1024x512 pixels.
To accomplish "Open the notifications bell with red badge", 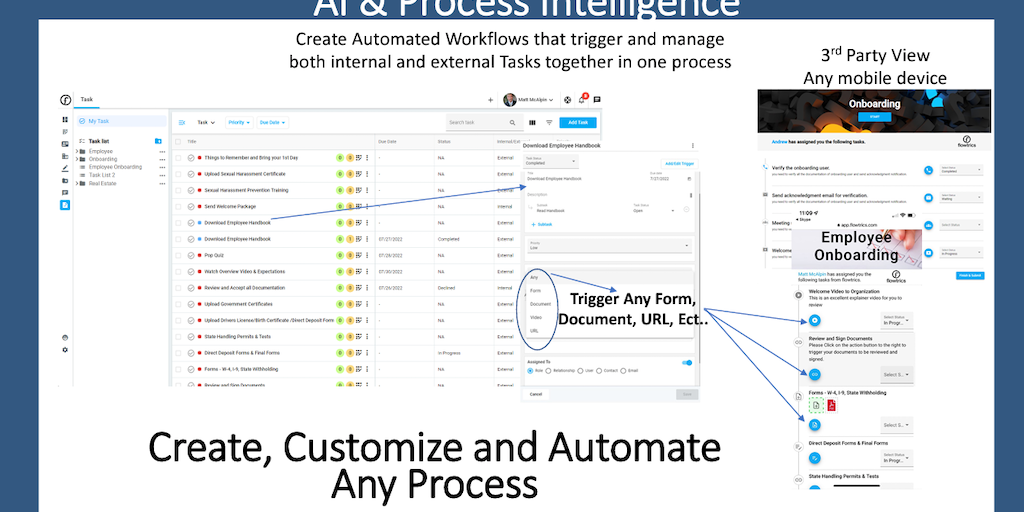I will coord(582,99).
